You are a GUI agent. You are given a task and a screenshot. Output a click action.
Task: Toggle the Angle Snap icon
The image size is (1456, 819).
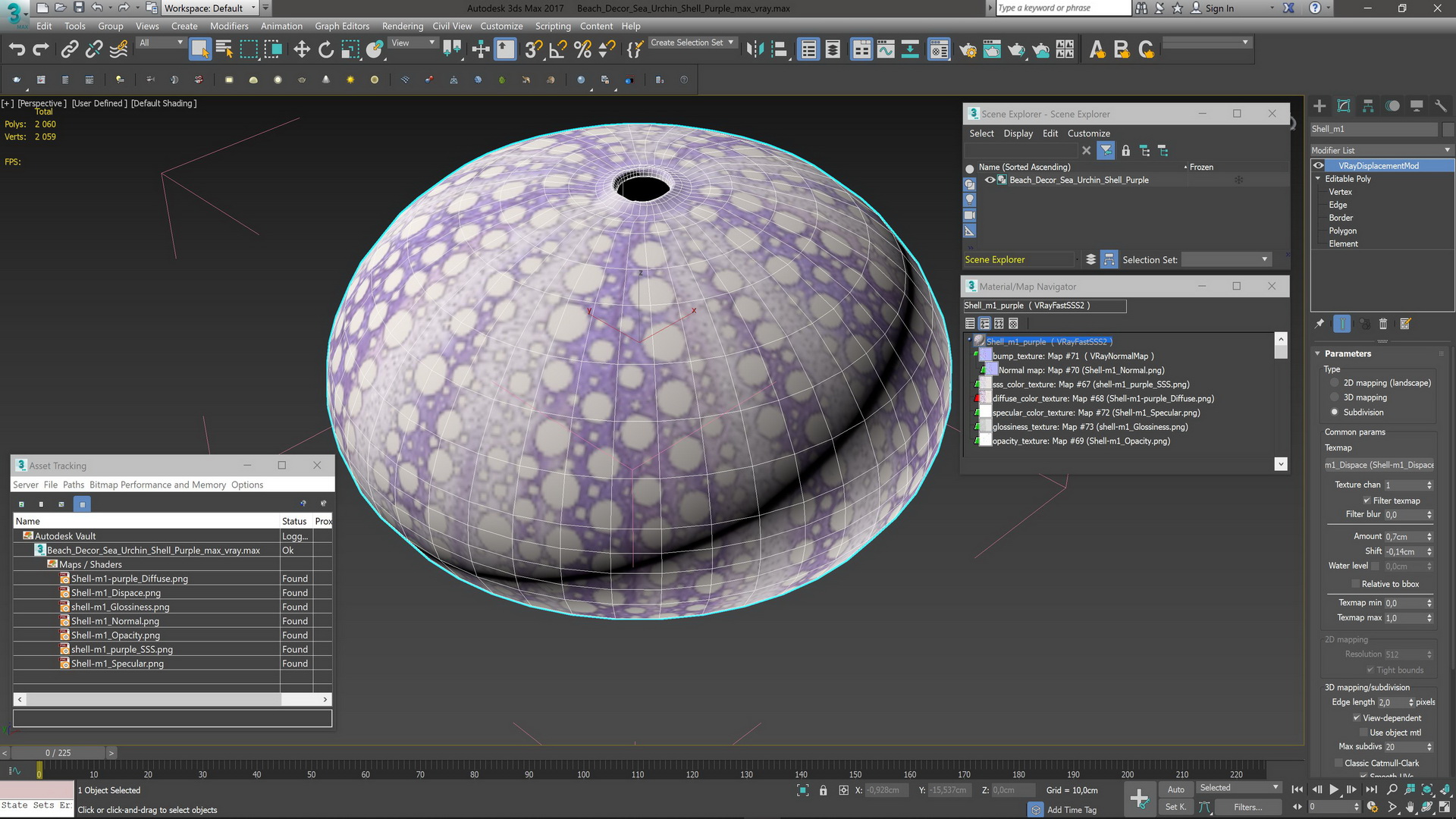[557, 50]
